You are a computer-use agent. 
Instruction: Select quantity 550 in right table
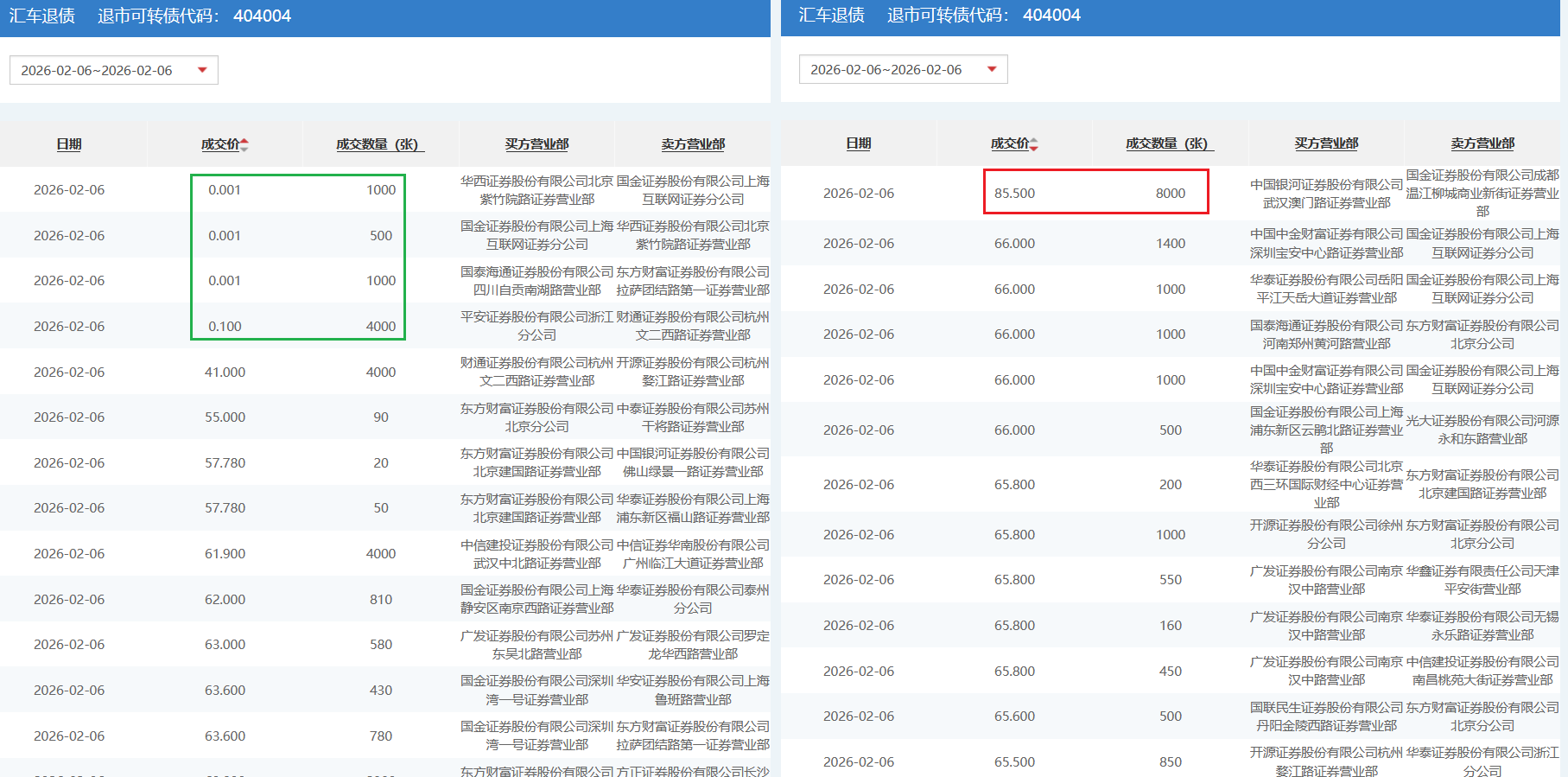click(x=1171, y=580)
